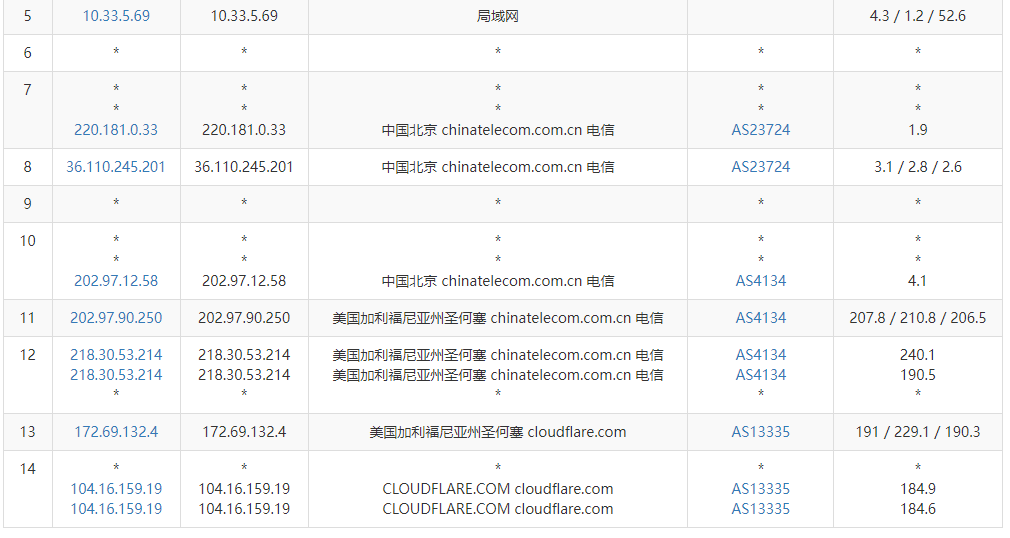Select the plain 36.110.245.201 hostname text

pyautogui.click(x=244, y=167)
